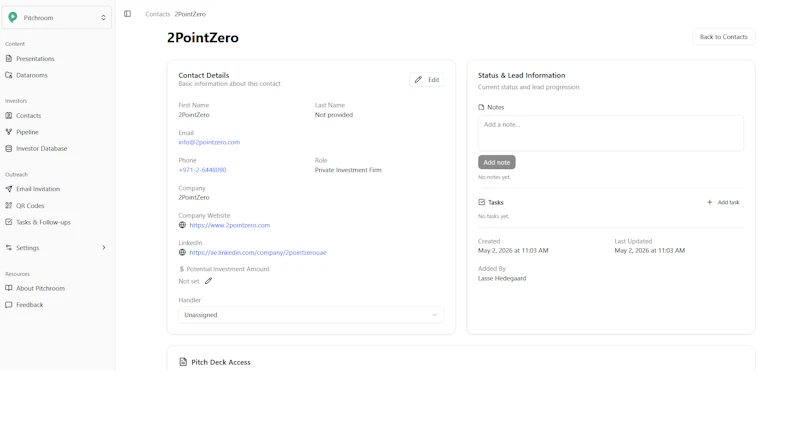Click the QR Codes icon

(9, 206)
